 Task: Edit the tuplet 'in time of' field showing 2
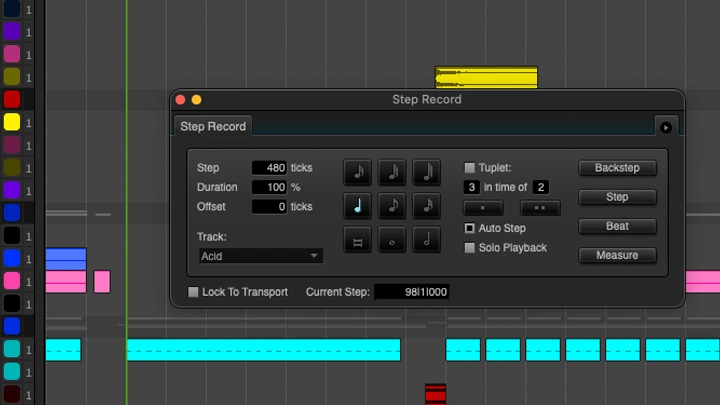(540, 187)
